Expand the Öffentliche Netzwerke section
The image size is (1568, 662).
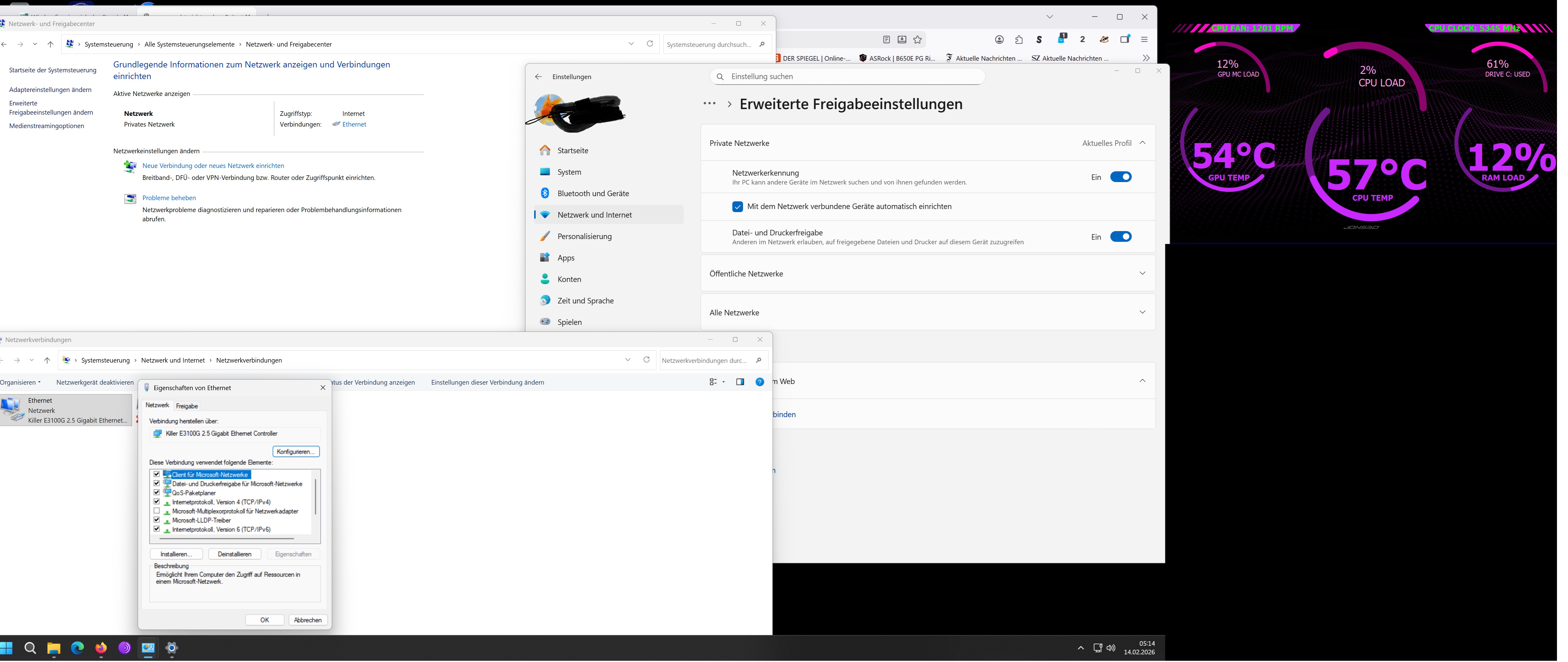pos(1142,273)
